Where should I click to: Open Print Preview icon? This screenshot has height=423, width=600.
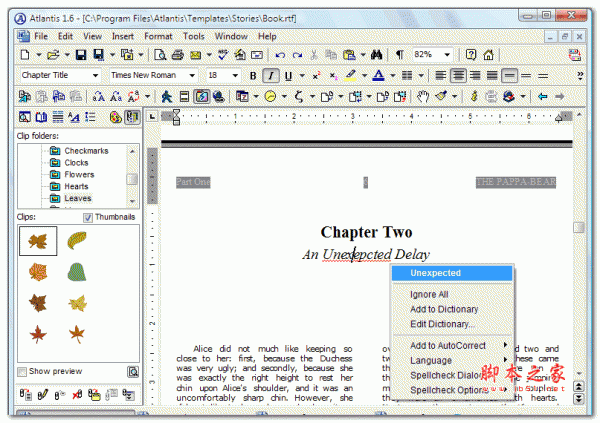point(160,55)
